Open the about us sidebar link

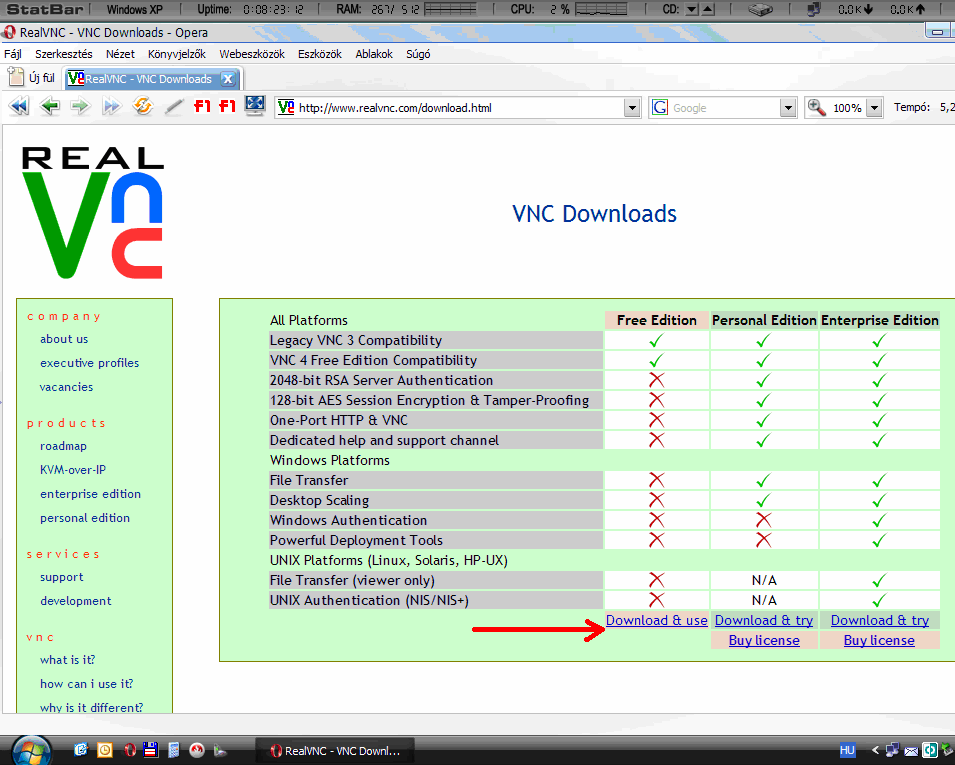tap(64, 339)
